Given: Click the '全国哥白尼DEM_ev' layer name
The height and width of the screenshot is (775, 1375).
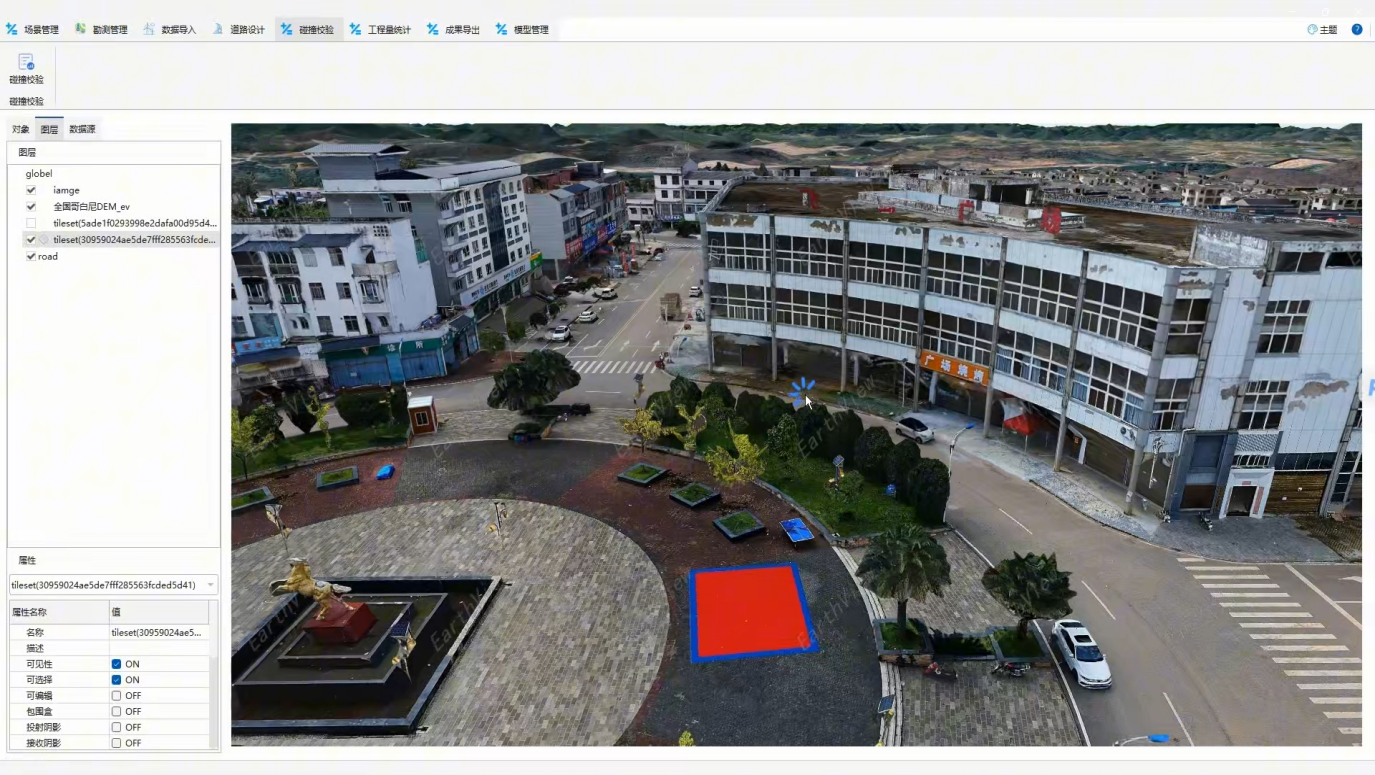Looking at the screenshot, I should pyautogui.click(x=91, y=207).
